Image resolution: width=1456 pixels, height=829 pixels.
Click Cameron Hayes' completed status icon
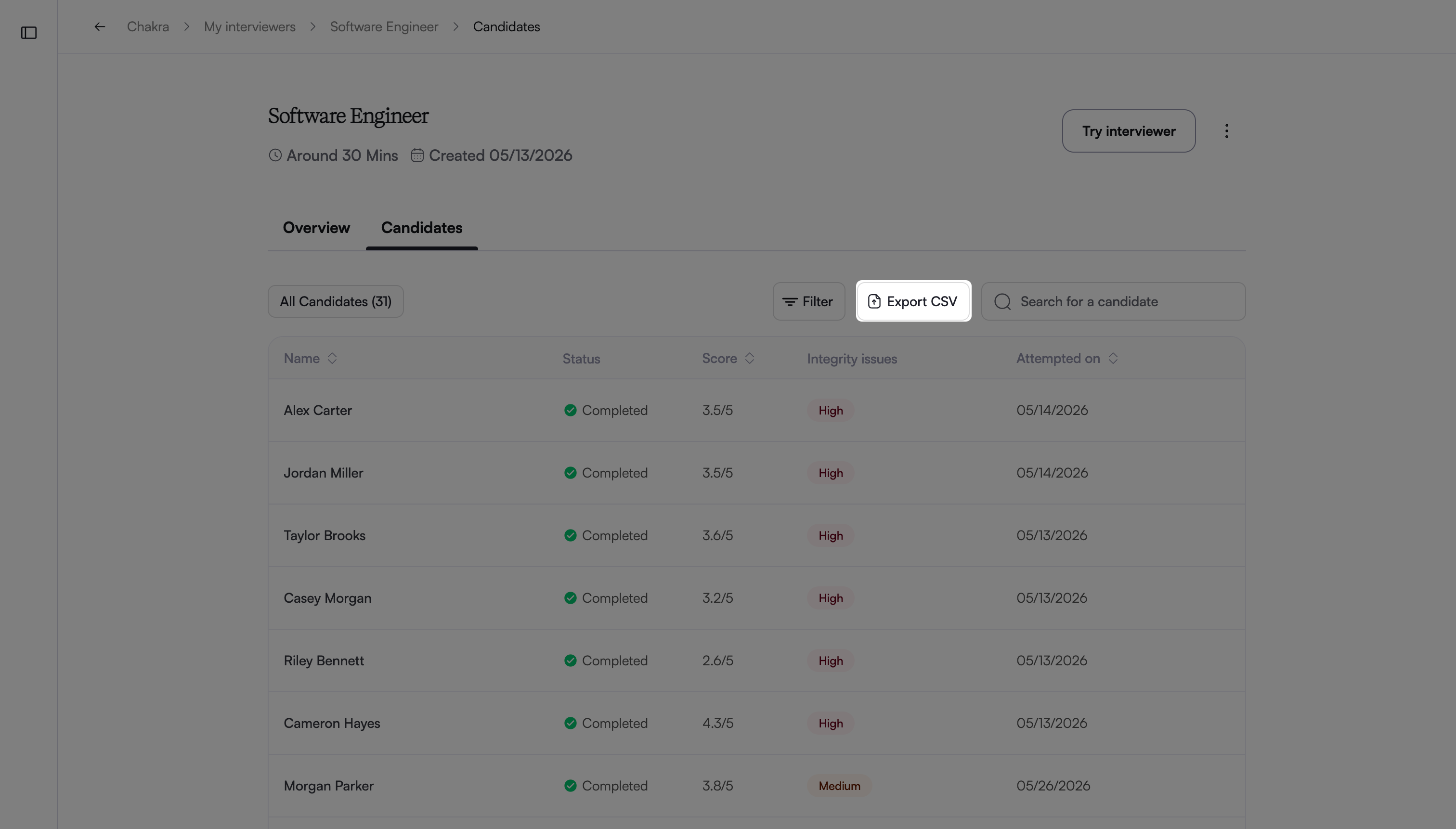pos(570,723)
